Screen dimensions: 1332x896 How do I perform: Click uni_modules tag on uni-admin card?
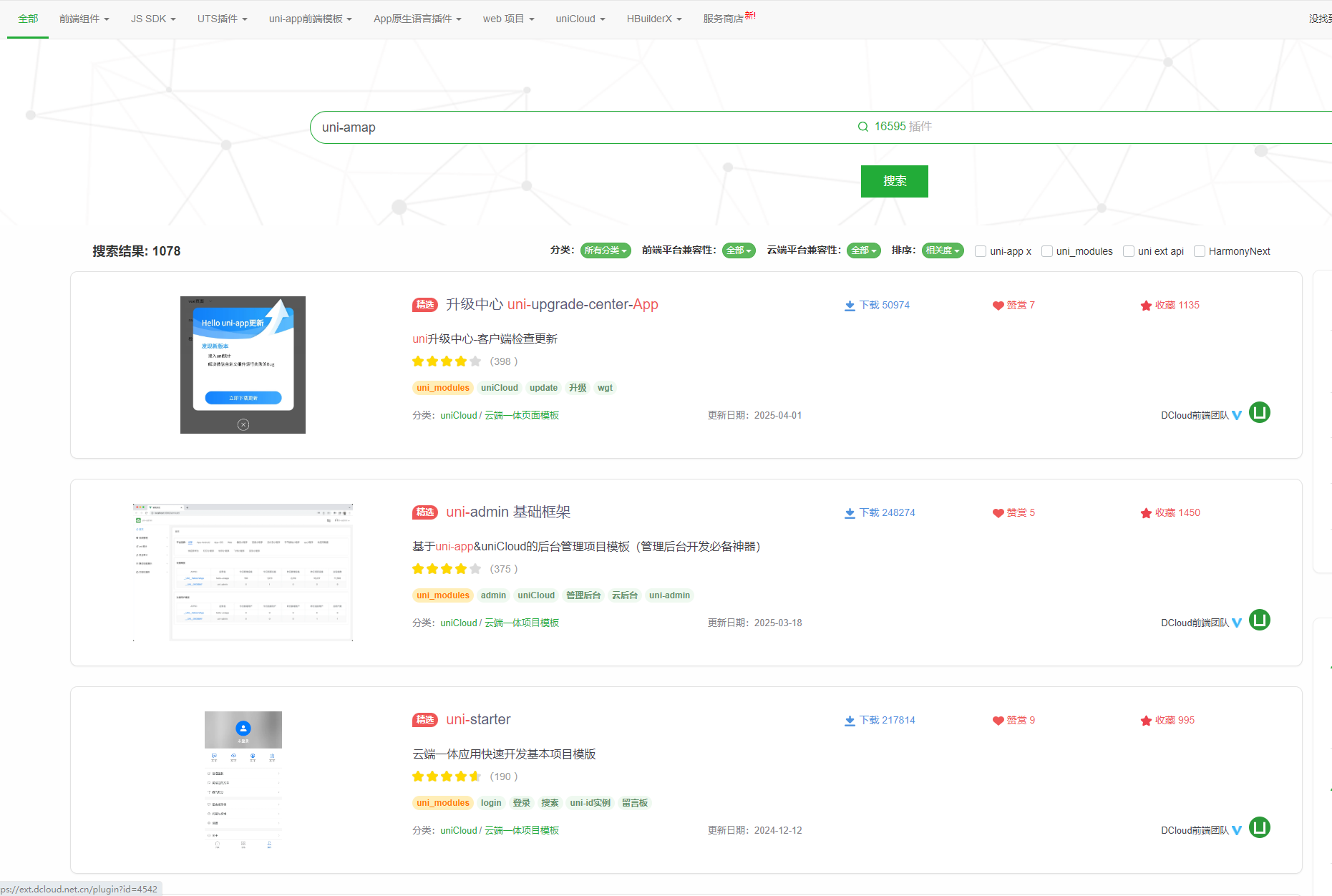click(443, 595)
